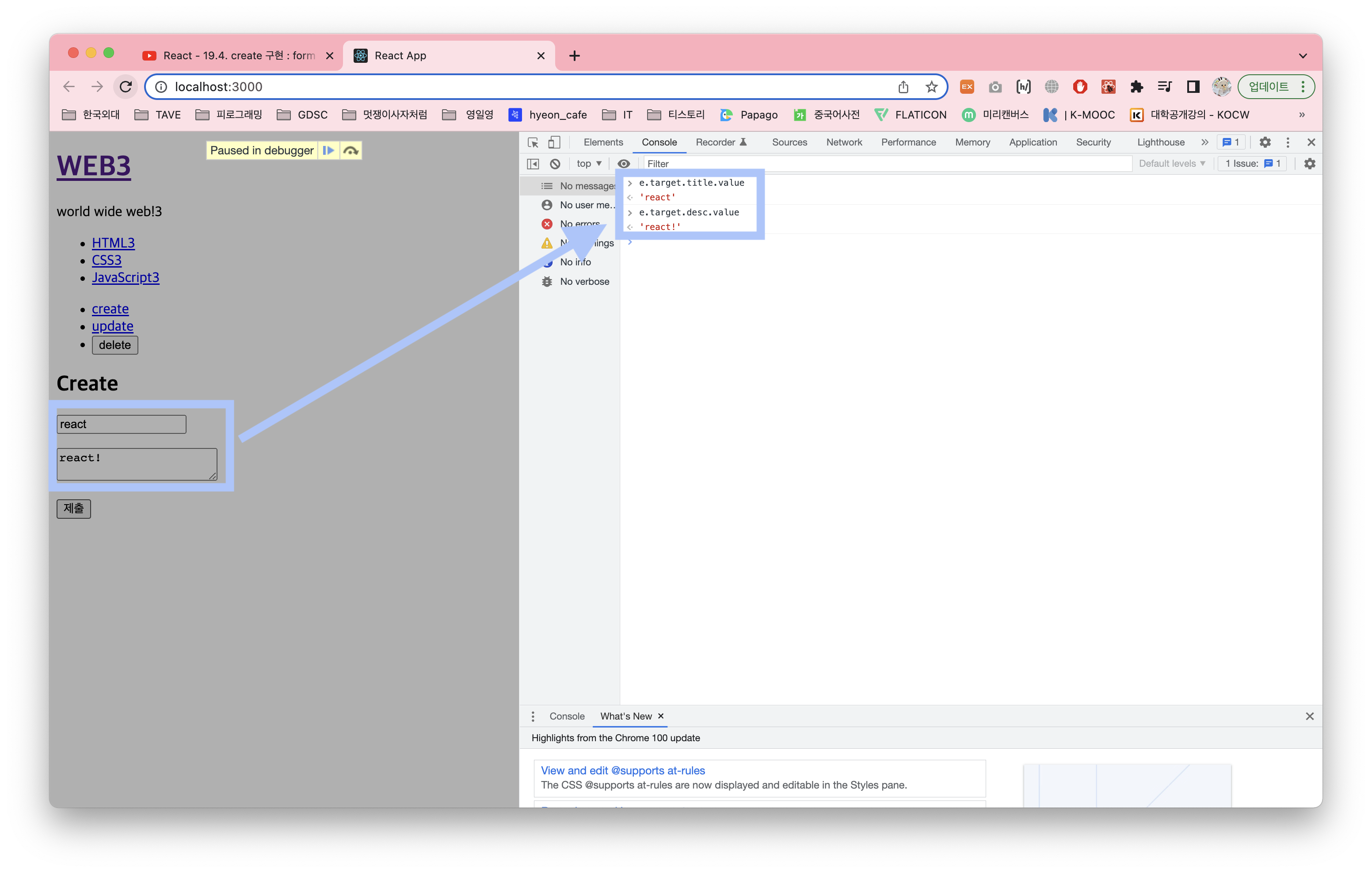Clear the console with the block icon
The width and height of the screenshot is (1372, 873).
pyautogui.click(x=555, y=164)
